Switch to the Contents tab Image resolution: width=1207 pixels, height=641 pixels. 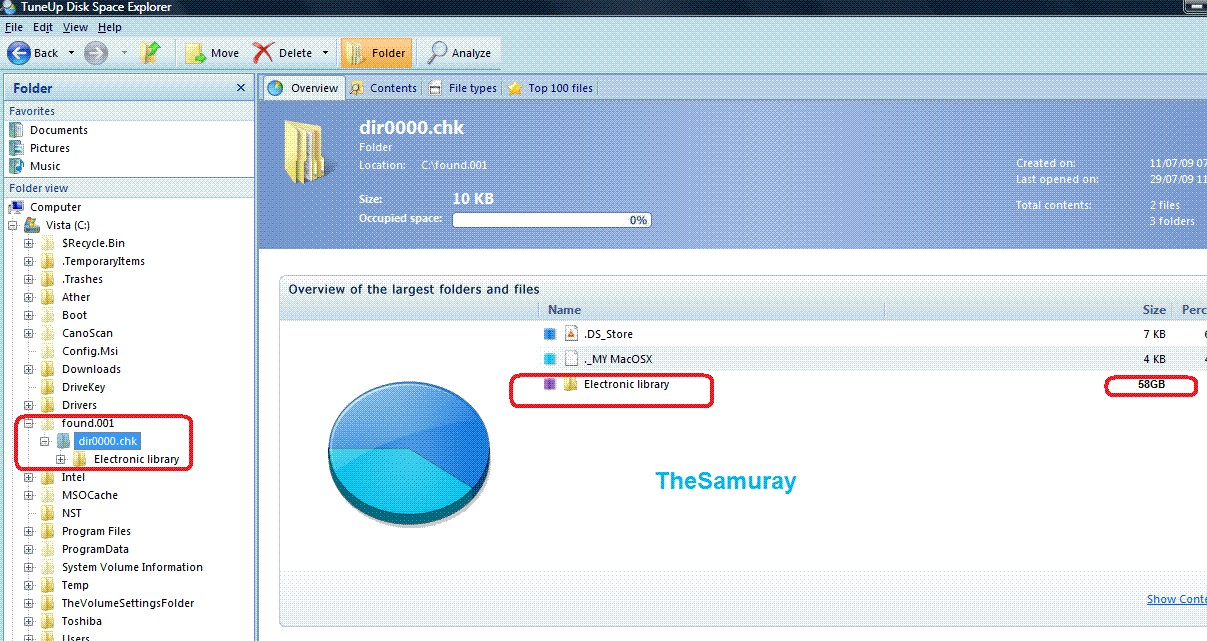click(x=384, y=88)
